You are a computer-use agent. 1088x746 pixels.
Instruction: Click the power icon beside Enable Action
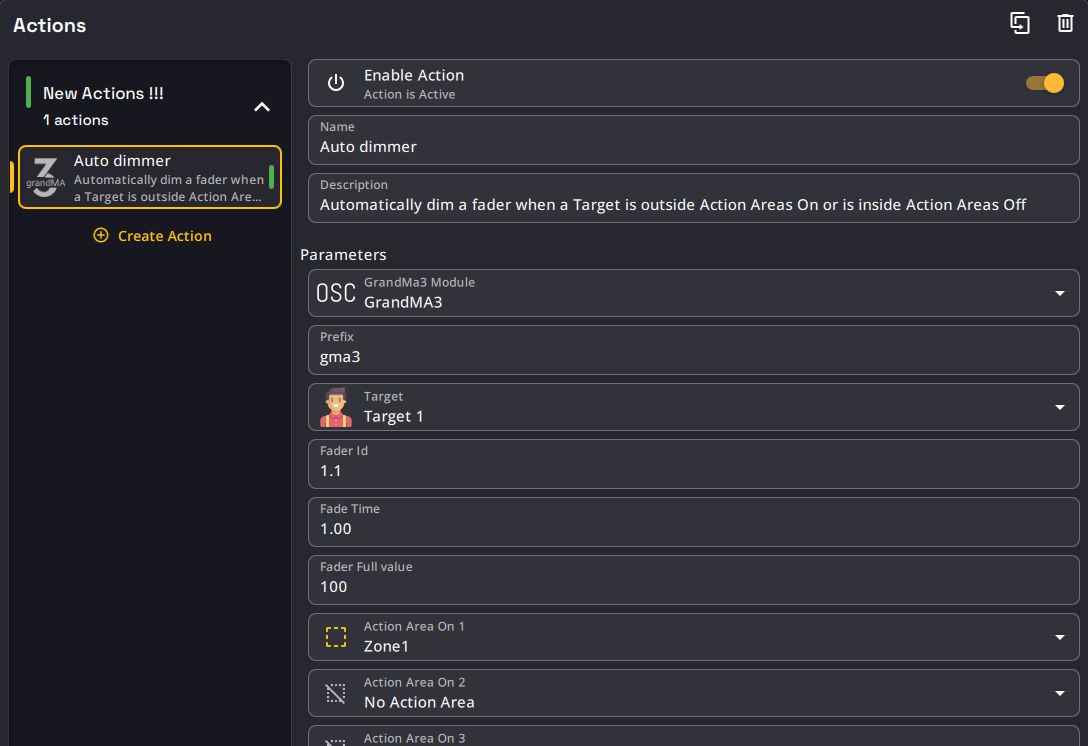(x=336, y=83)
